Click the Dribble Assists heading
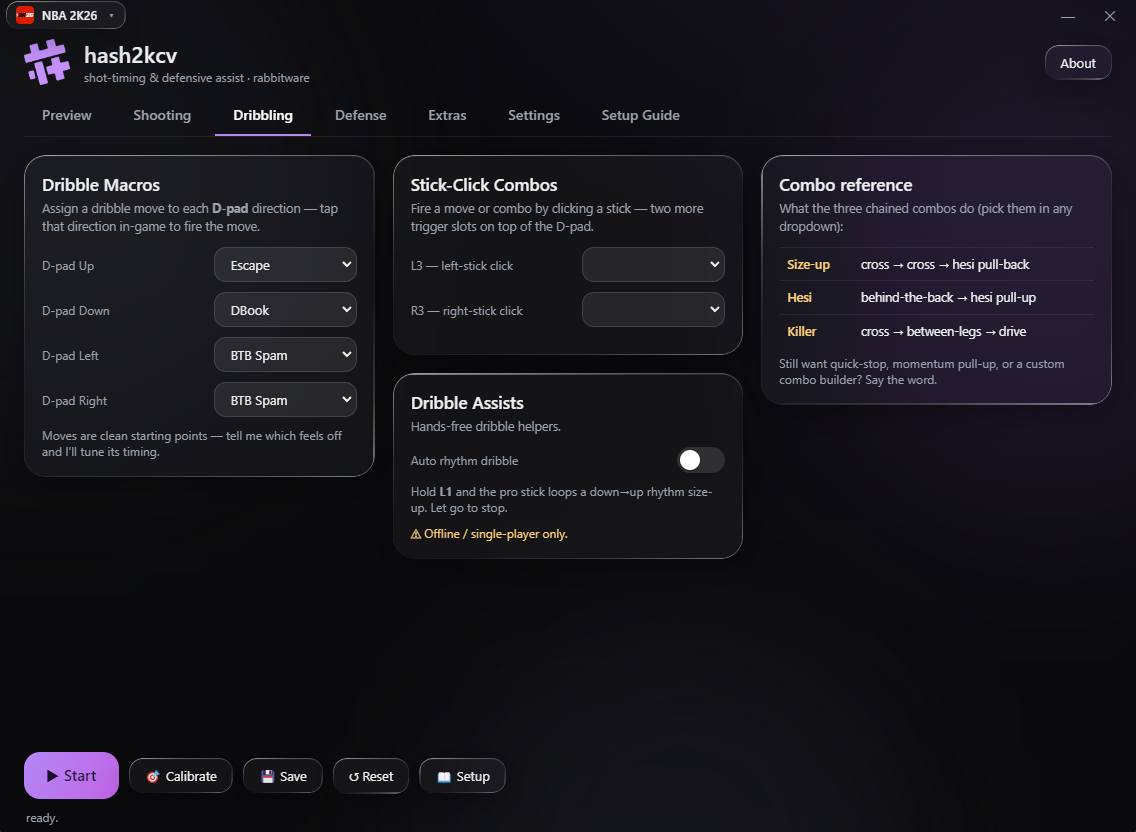Viewport: 1136px width, 832px height. pyautogui.click(x=467, y=403)
